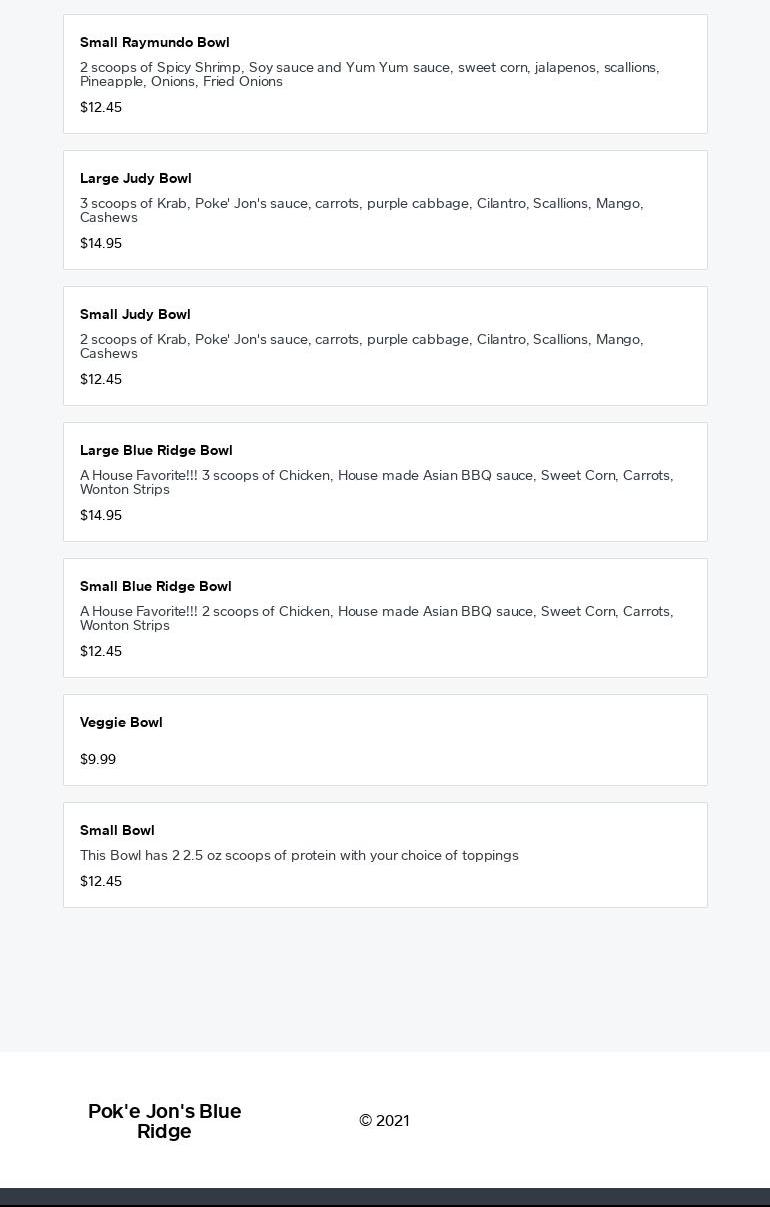This screenshot has width=770, height=1207.
Task: Click the Small Bowl protein scoops description
Action: pos(299,855)
